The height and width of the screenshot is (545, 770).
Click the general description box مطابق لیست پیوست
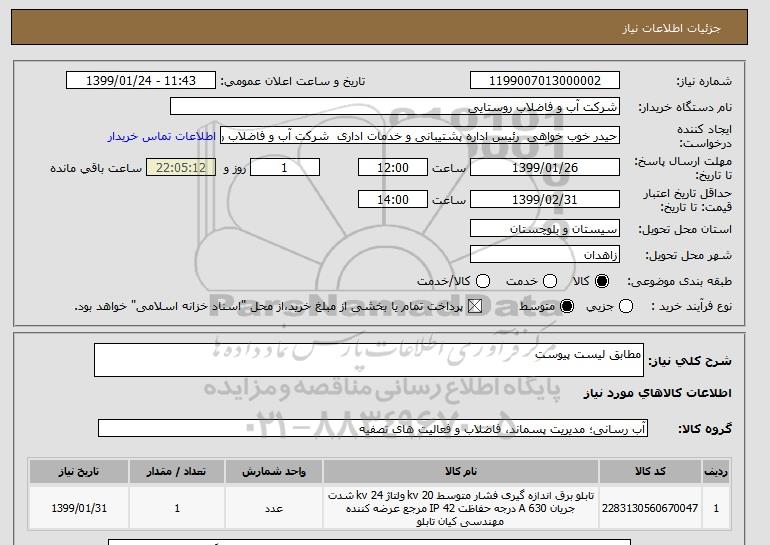pos(369,360)
